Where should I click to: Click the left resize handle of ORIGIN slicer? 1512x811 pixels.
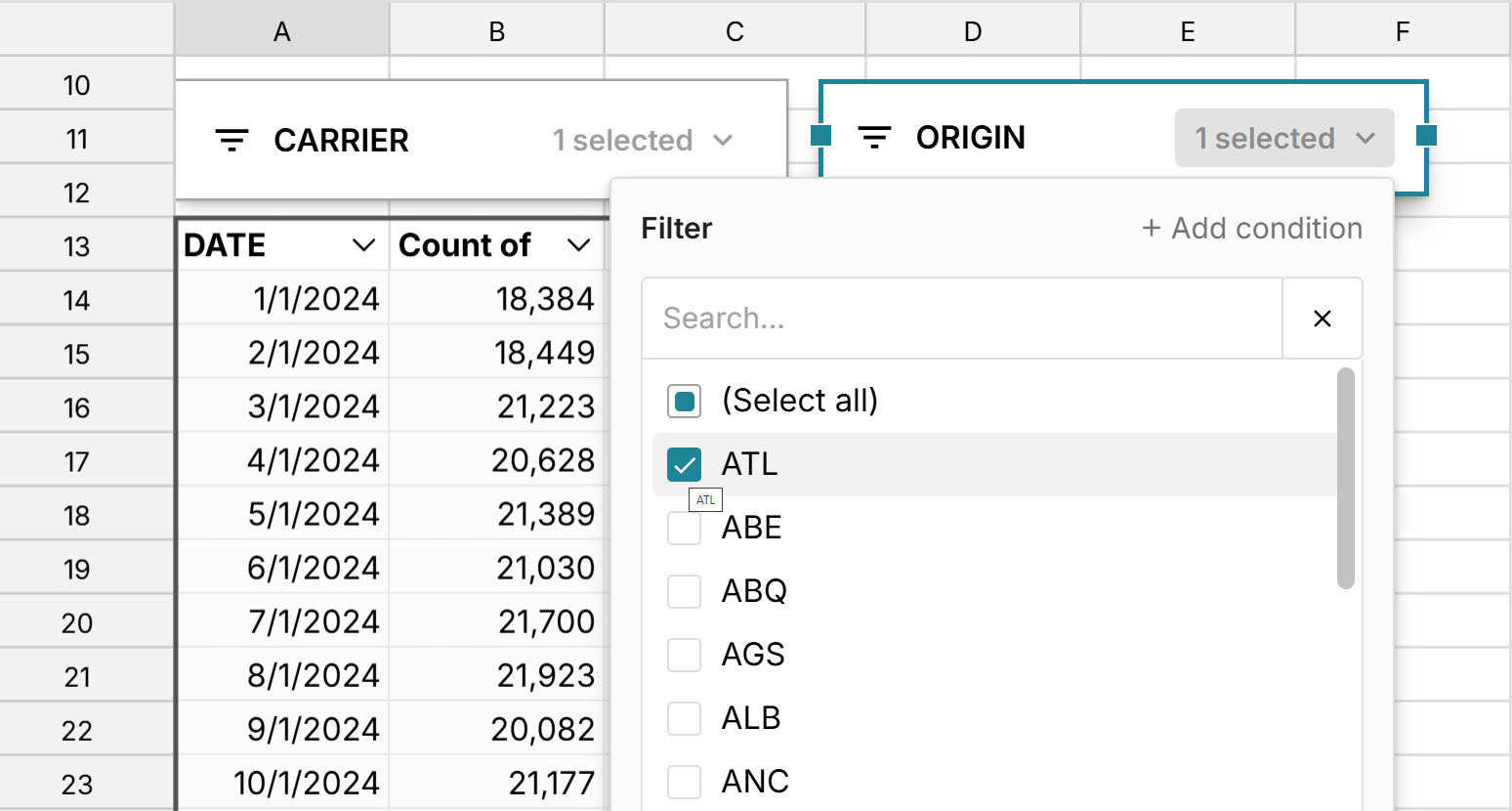point(821,136)
